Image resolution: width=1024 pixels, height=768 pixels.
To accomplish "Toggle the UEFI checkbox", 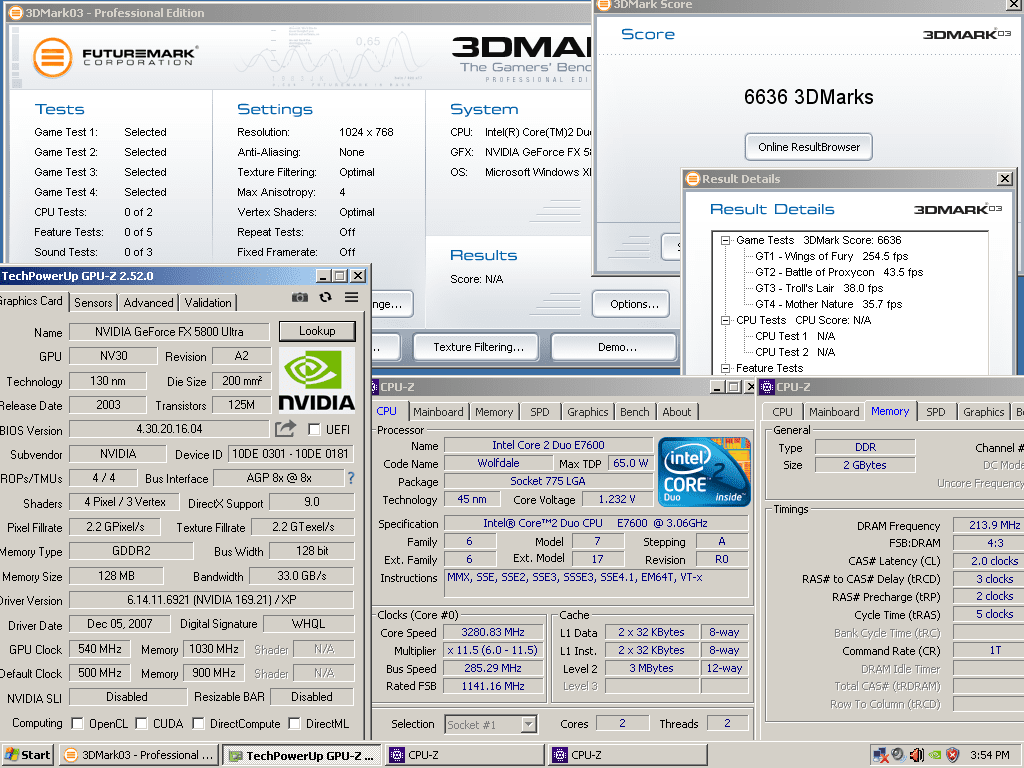I will [x=314, y=429].
